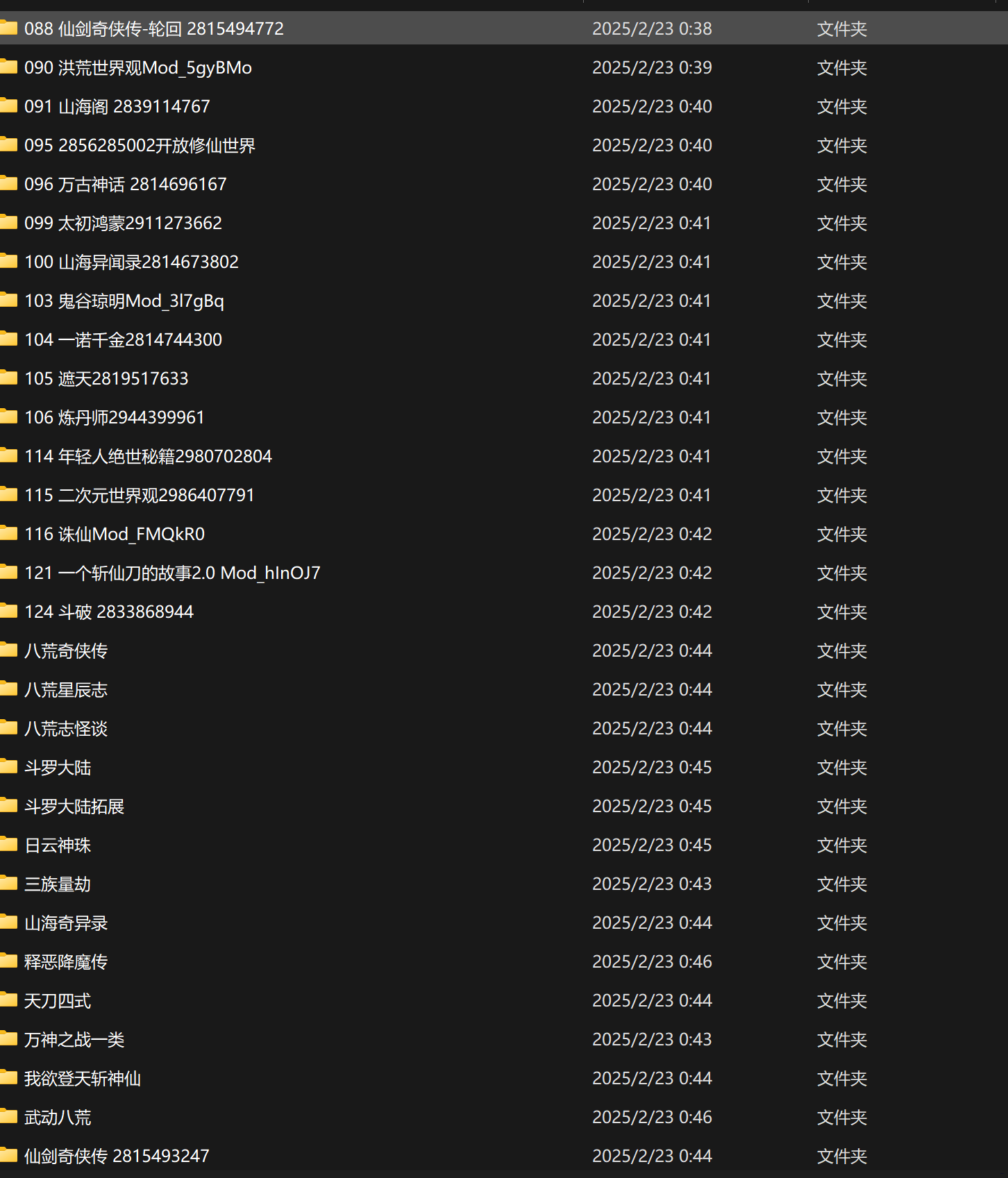Image resolution: width=1008 pixels, height=1178 pixels.
Task: Select 121 一个斩仙刀的故事2.0 folder
Action: 172,573
